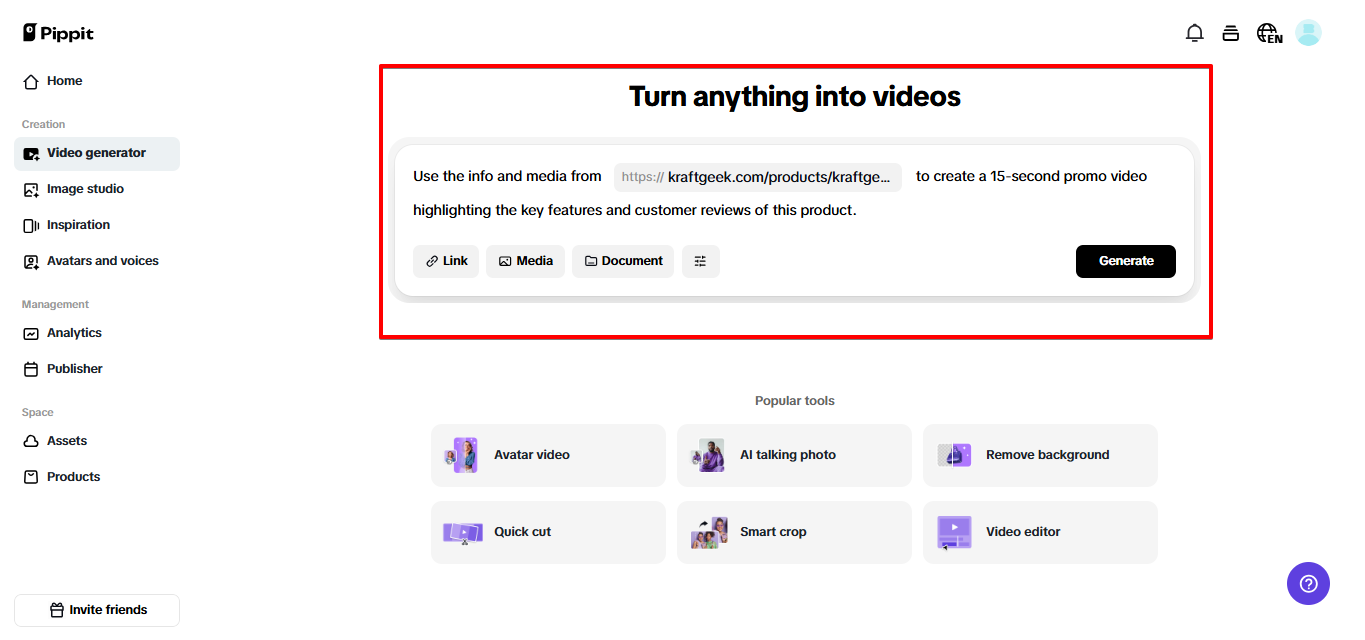Open Products in the Space section
This screenshot has width=1365, height=640.
coord(71,476)
